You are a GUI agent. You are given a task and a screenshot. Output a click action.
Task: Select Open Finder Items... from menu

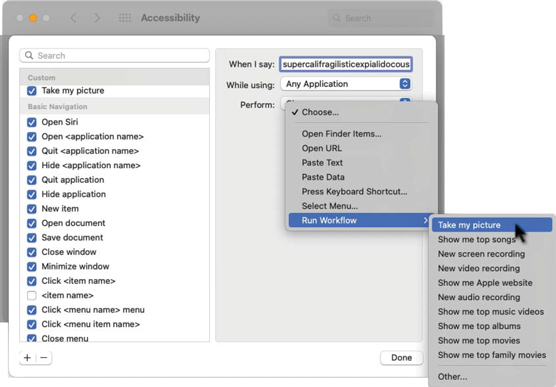click(361, 134)
